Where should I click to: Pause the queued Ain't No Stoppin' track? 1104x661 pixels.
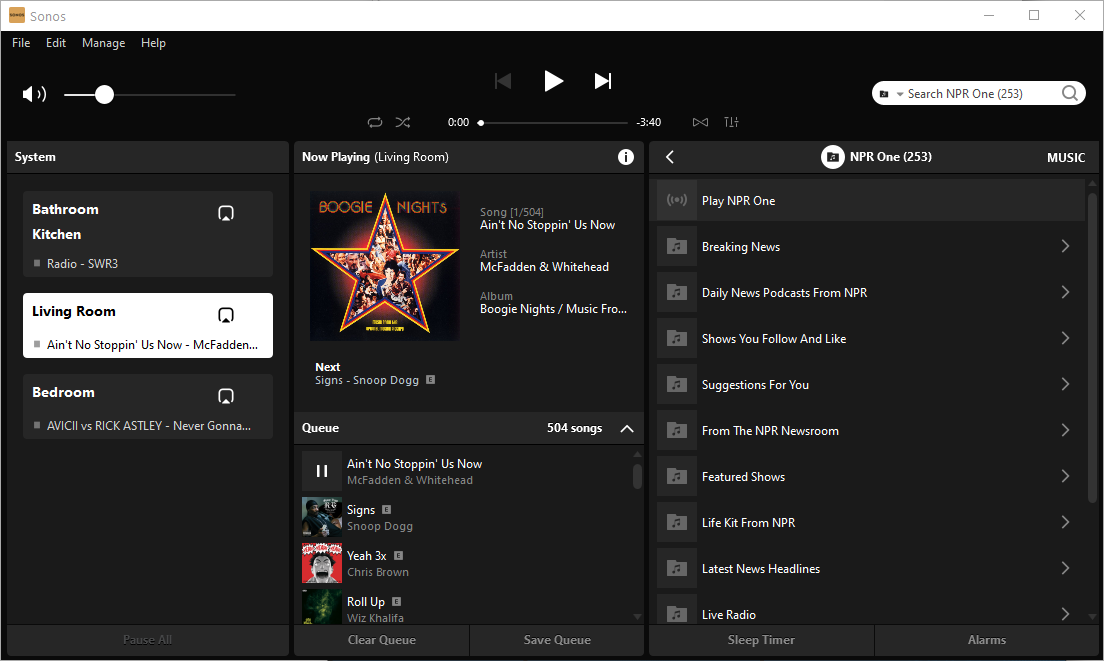pyautogui.click(x=322, y=471)
